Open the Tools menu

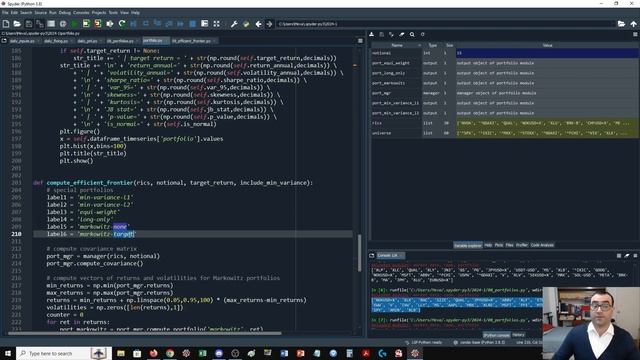(x=113, y=13)
